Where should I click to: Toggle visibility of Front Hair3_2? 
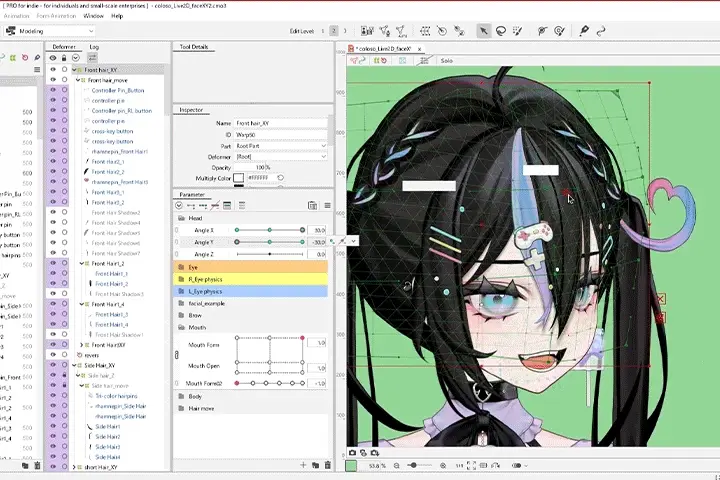53,202
